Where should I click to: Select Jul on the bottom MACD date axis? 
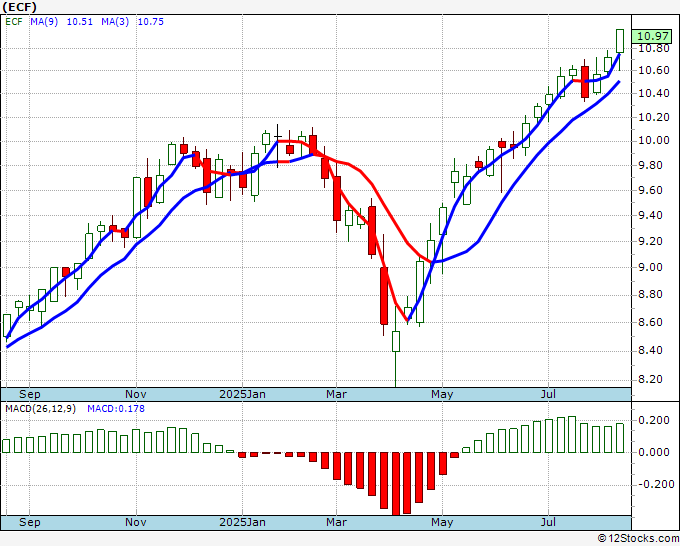coord(549,522)
